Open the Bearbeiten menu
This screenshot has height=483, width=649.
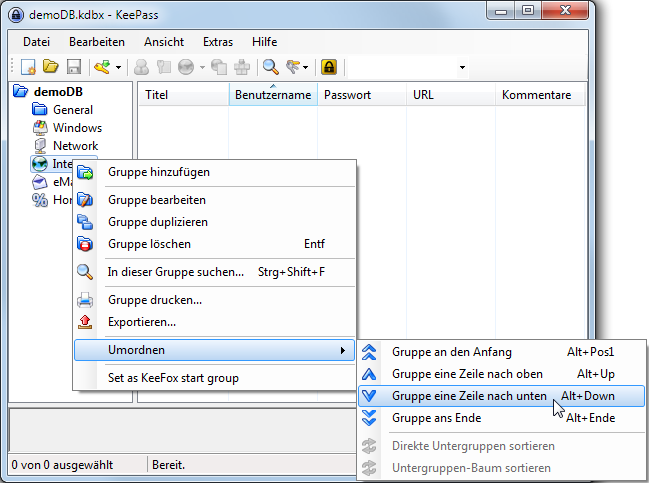[97, 42]
